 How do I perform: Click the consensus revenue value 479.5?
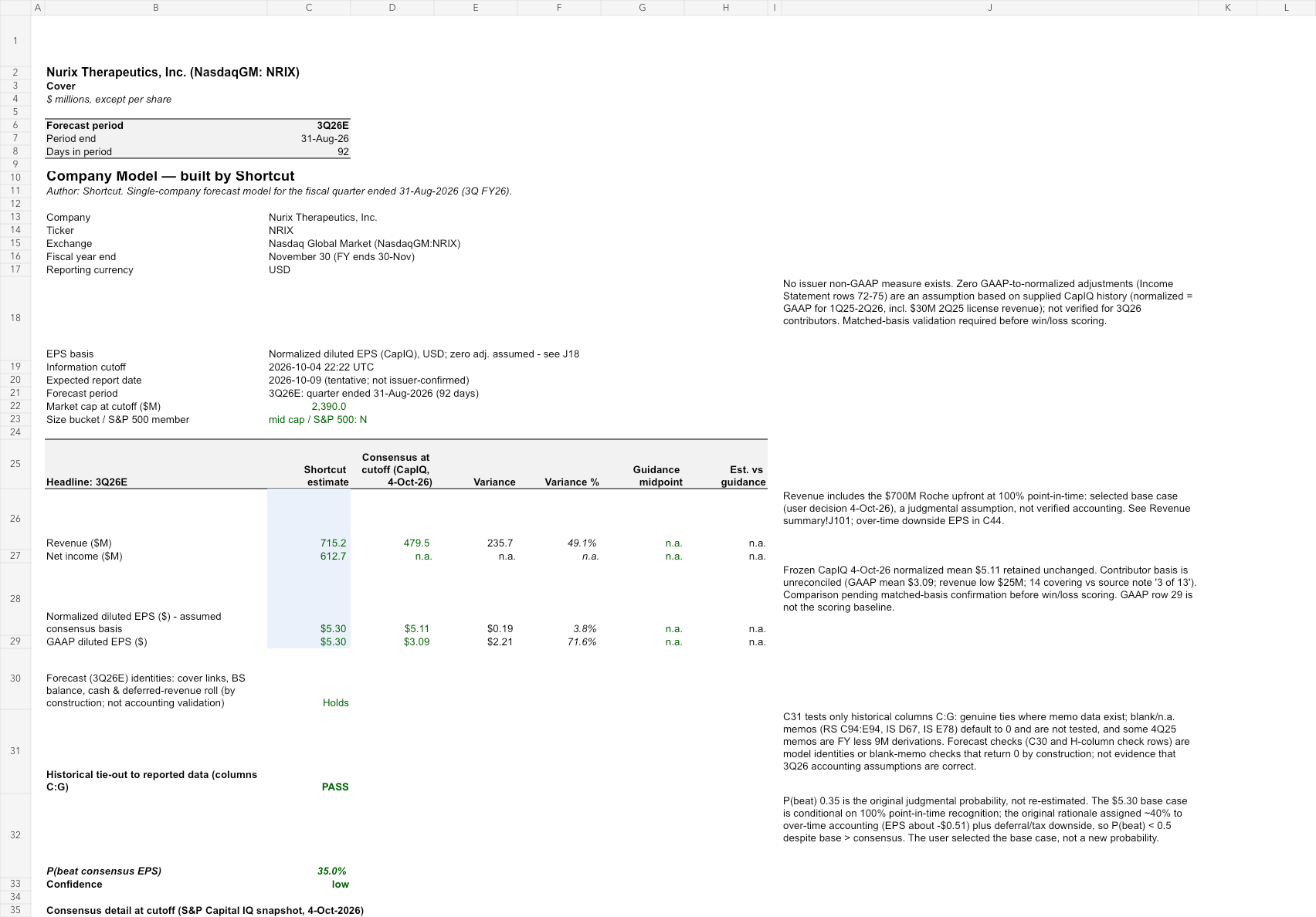pyautogui.click(x=416, y=543)
